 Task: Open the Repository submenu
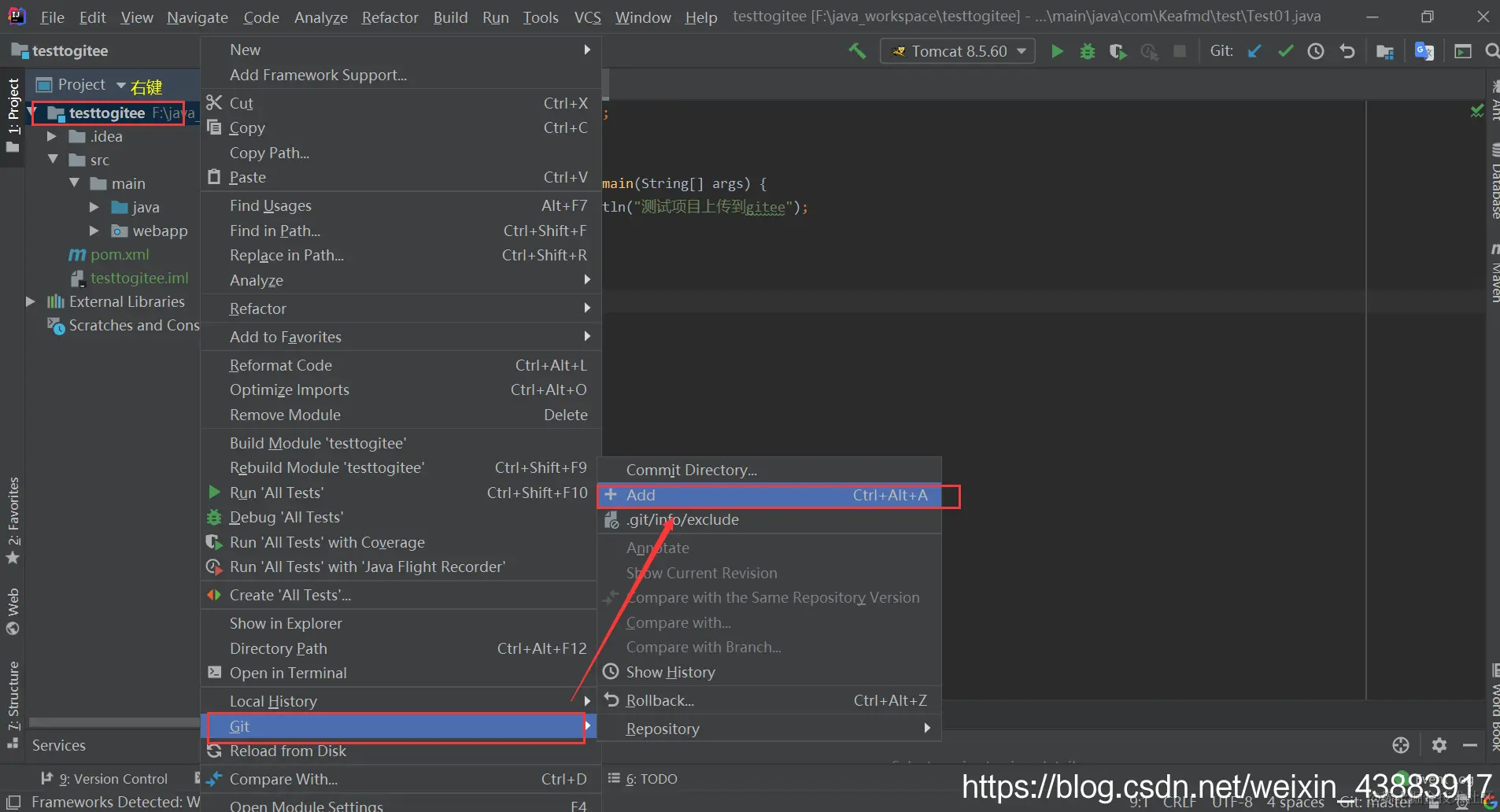770,729
